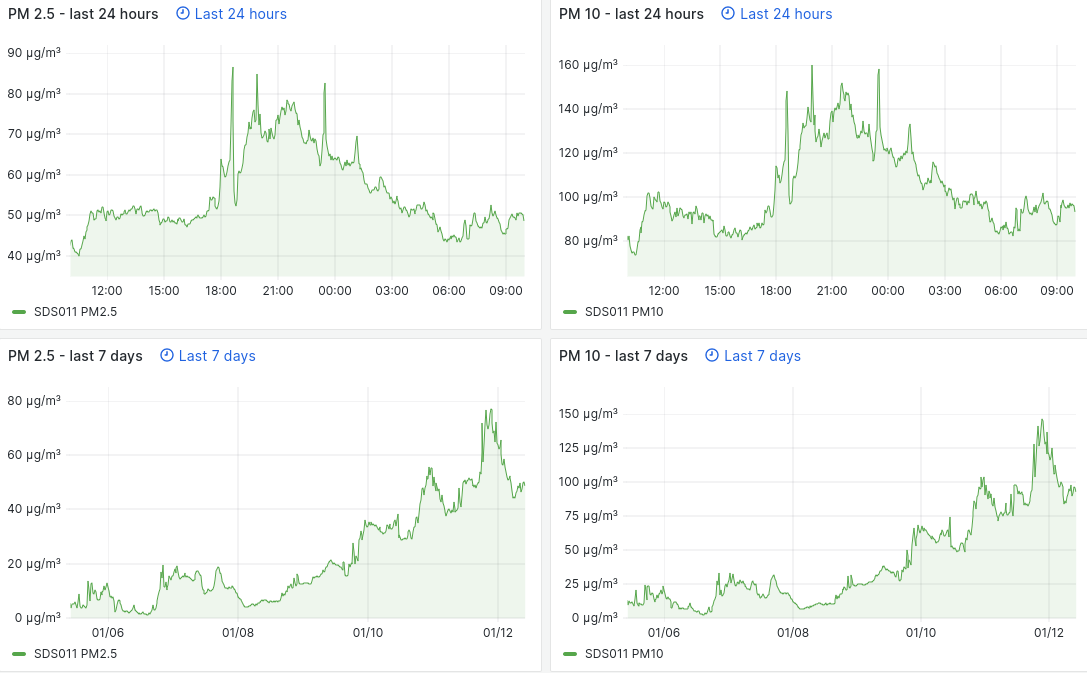1087x673 pixels.
Task: Open the 'PM 10 - last 24 hours' panel title menu
Action: point(631,14)
